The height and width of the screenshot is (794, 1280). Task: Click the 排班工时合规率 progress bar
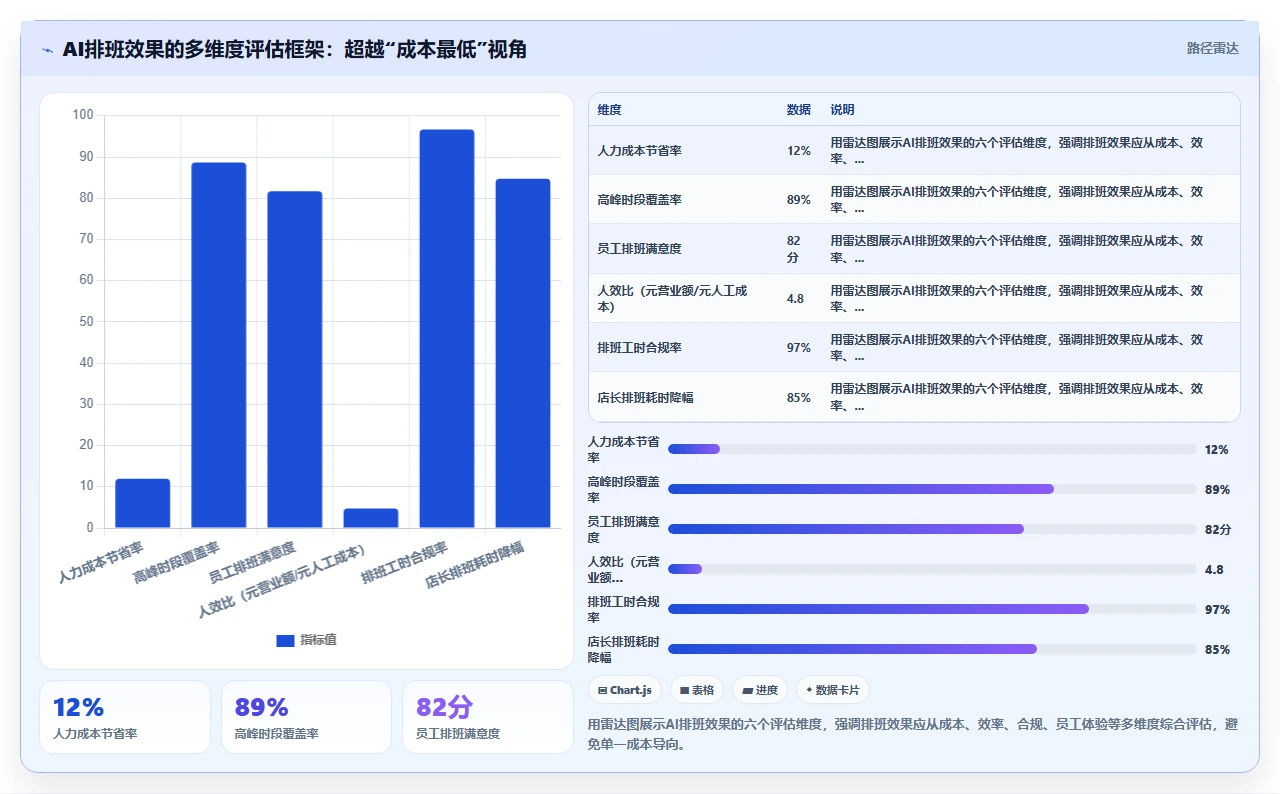[x=932, y=609]
